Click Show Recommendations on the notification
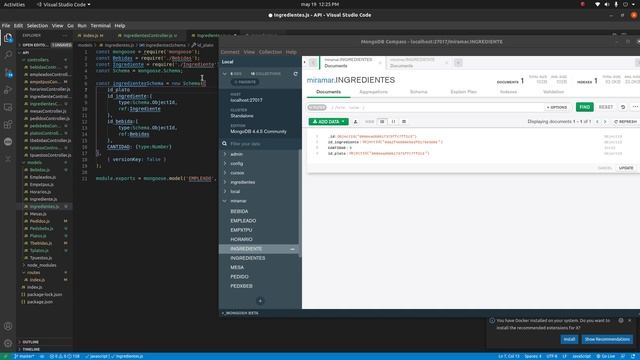The width and height of the screenshot is (640, 360). point(607,339)
